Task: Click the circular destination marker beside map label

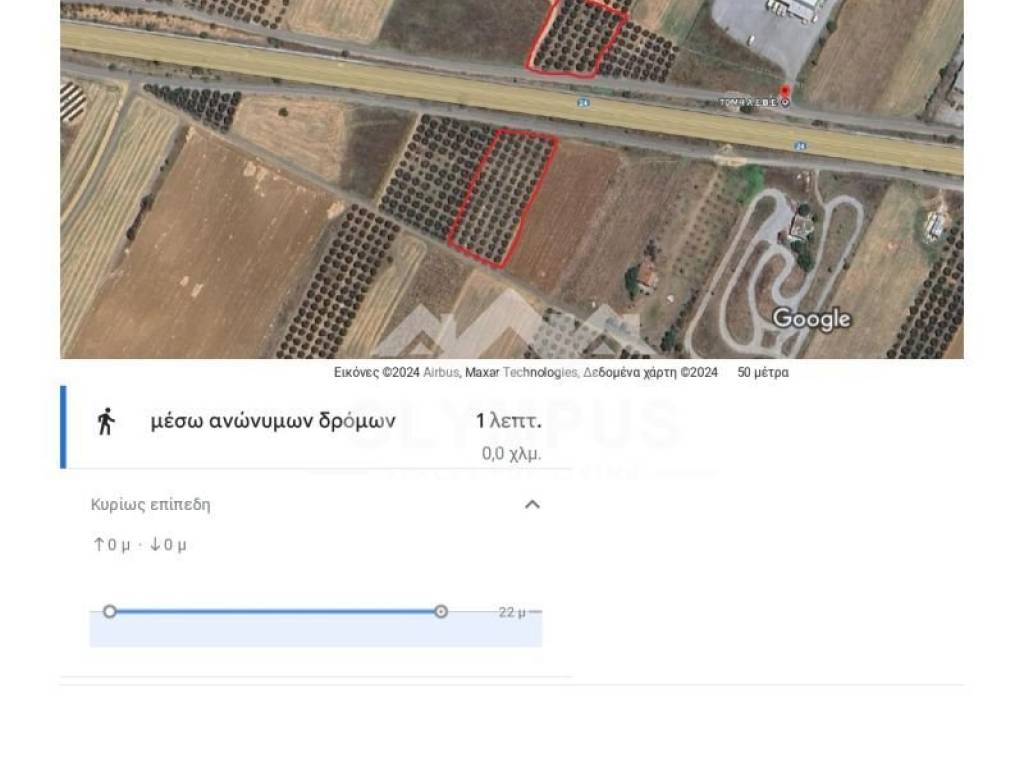Action: 786,102
